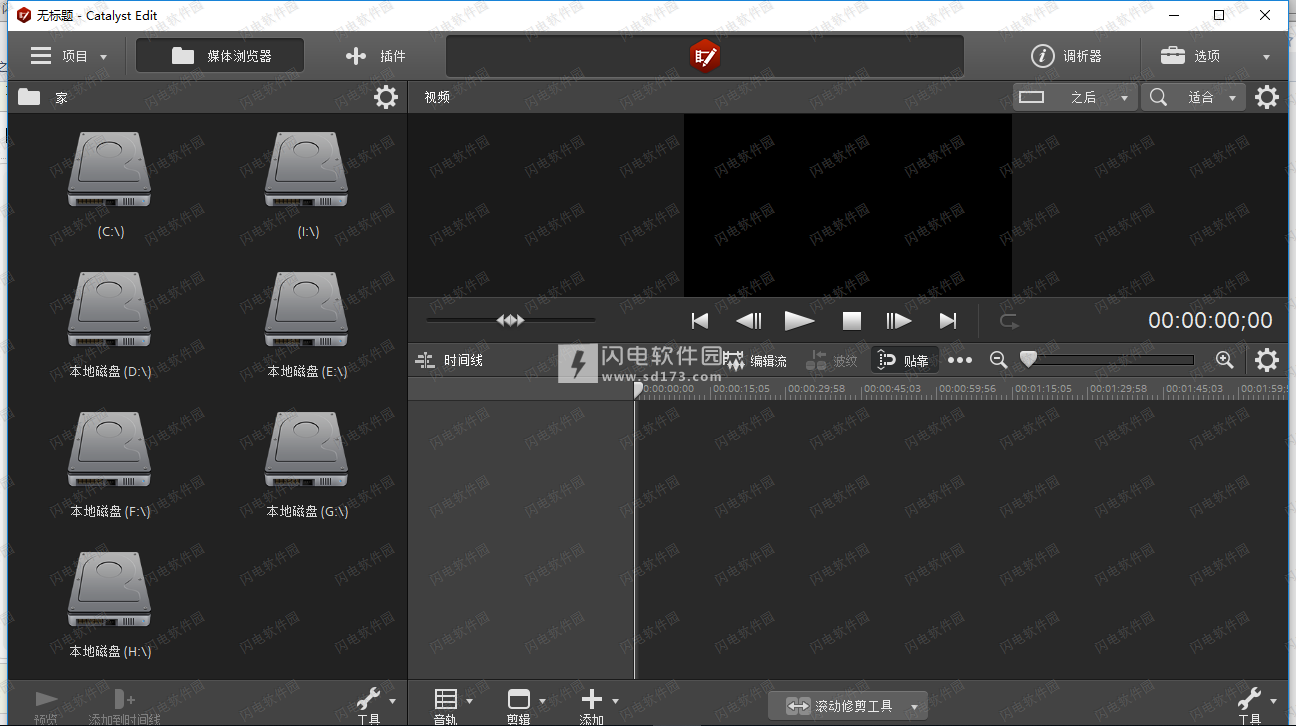Image resolution: width=1296 pixels, height=726 pixels.
Task: Click the red Catalyst Edit logo
Action: [x=705, y=56]
